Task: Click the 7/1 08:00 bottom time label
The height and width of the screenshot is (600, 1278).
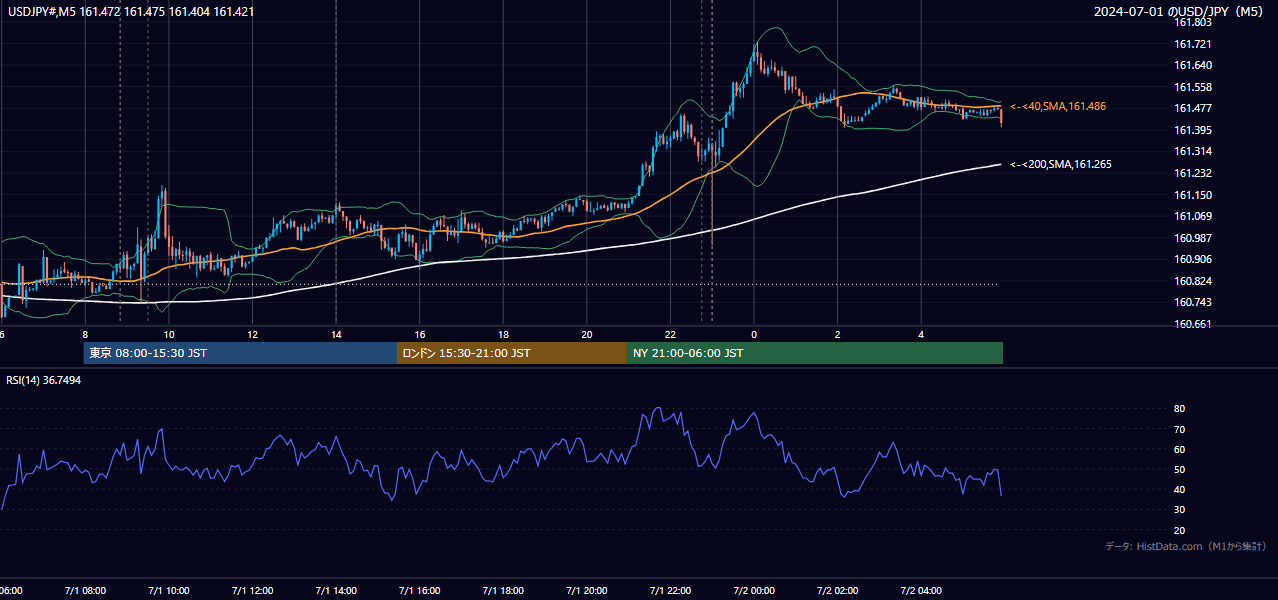Action: [85, 591]
